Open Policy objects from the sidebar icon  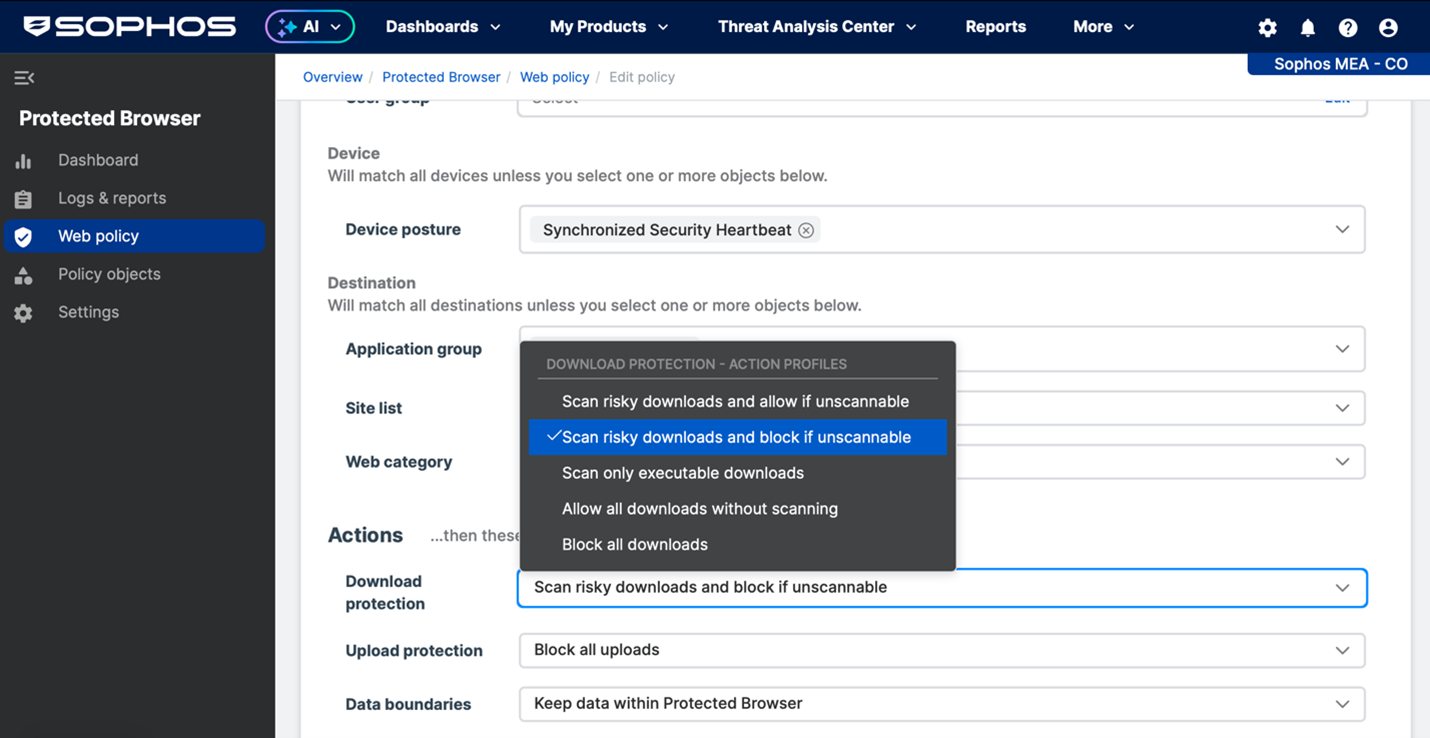(x=22, y=274)
